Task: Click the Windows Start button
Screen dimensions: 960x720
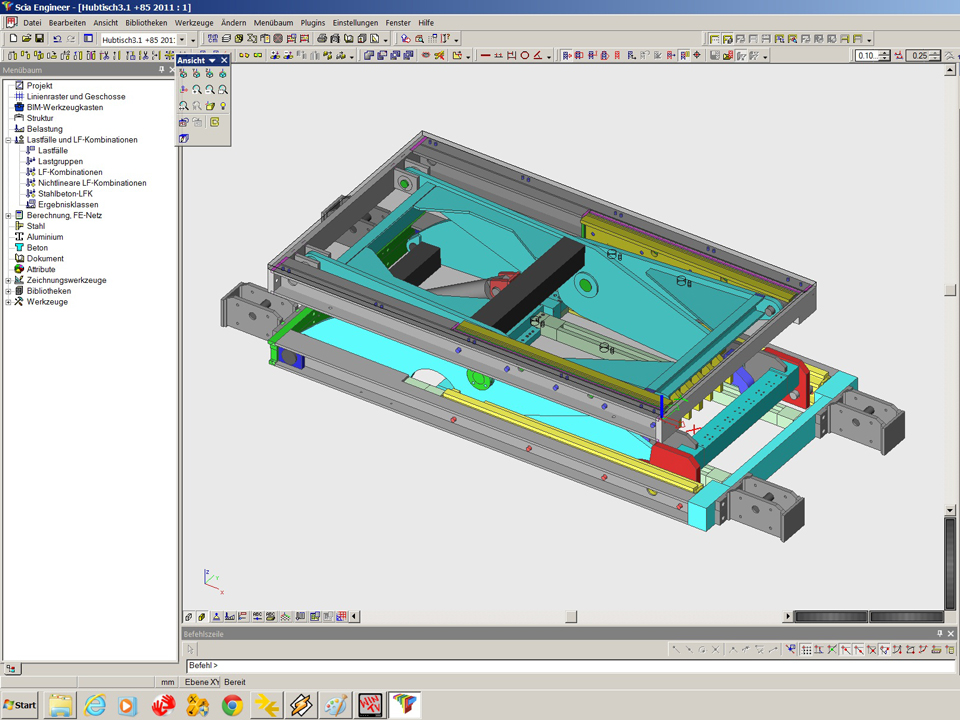Action: tap(20, 705)
